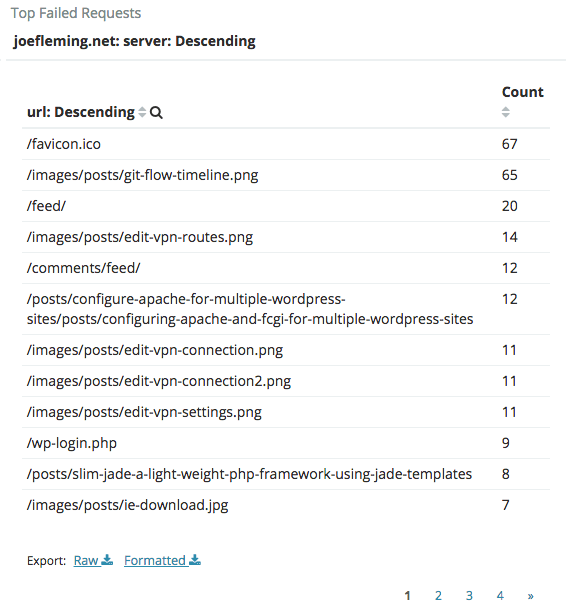573x612 pixels.
Task: Select the /favicon.ico row
Action: 286,144
